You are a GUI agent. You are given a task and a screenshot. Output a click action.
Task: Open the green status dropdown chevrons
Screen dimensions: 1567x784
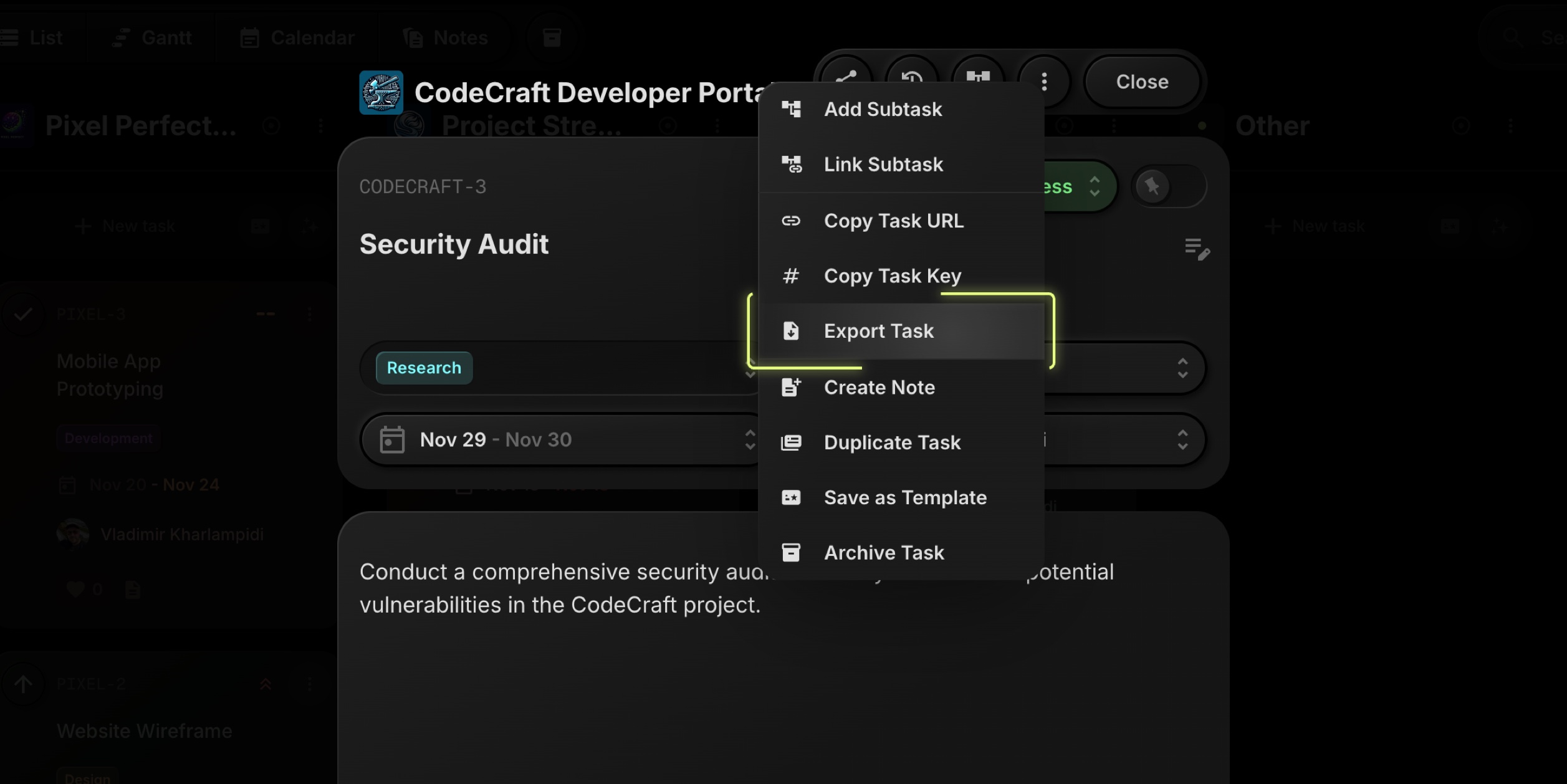pos(1095,186)
